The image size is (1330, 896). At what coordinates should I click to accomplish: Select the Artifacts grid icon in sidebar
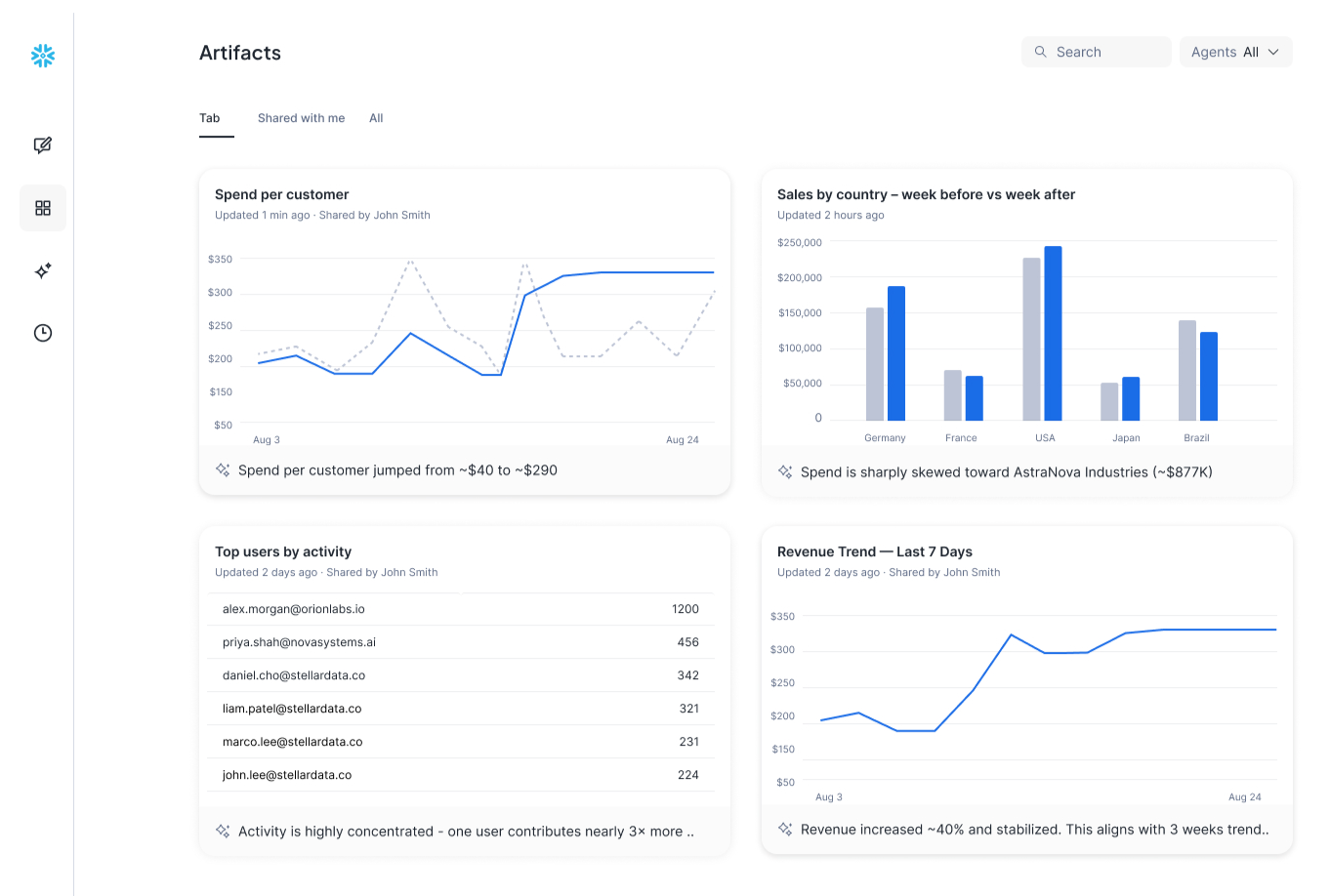pos(42,208)
